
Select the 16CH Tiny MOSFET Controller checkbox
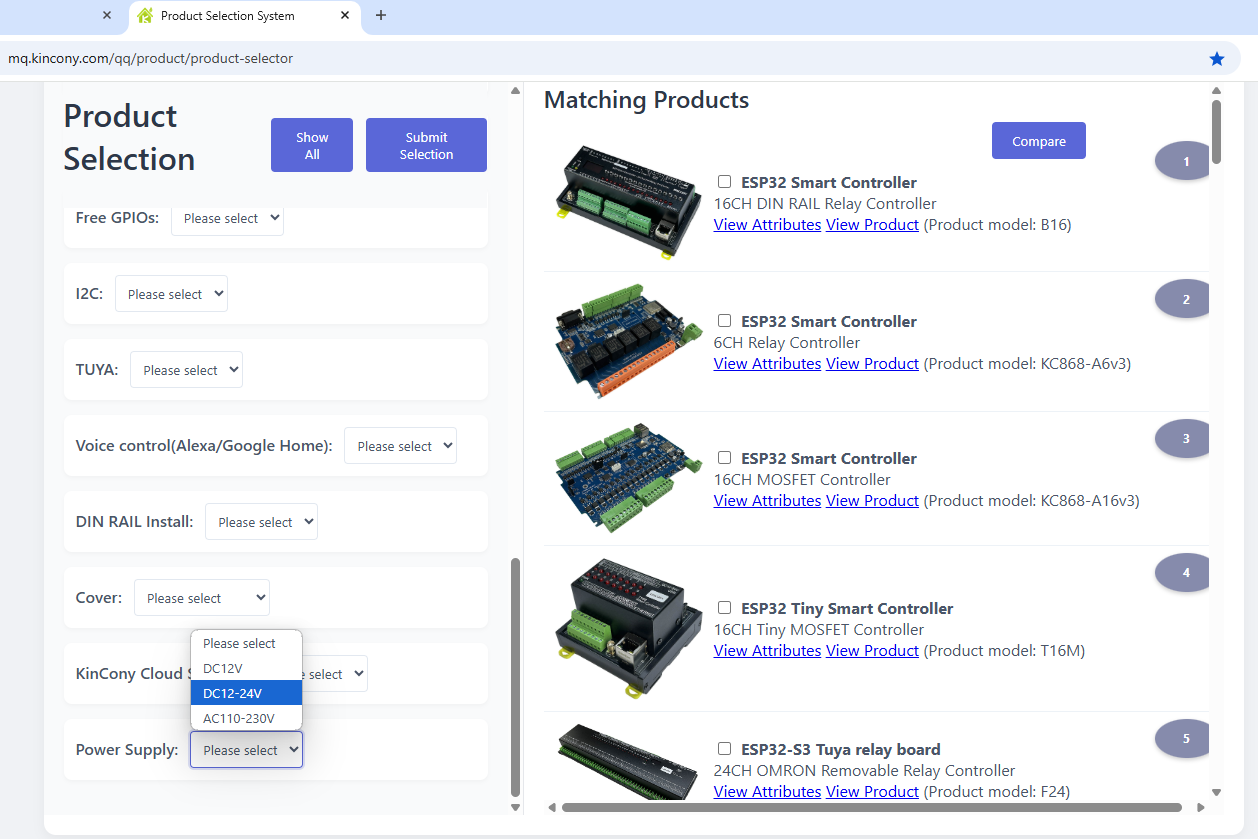click(x=725, y=608)
